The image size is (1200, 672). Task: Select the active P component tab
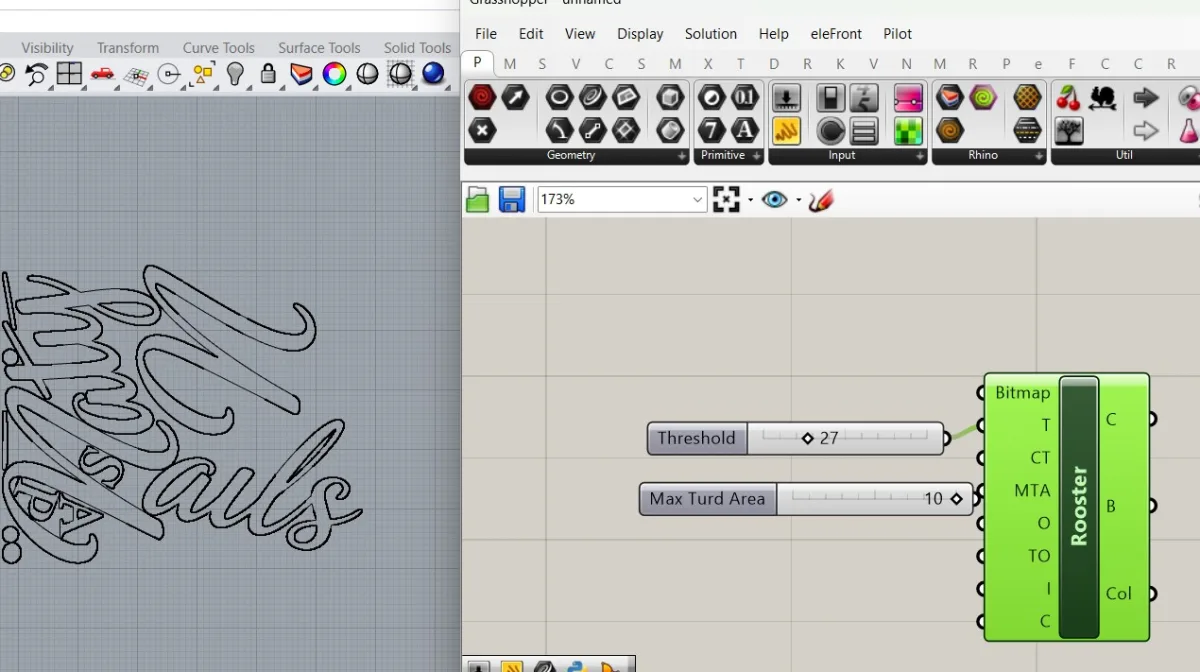point(477,63)
